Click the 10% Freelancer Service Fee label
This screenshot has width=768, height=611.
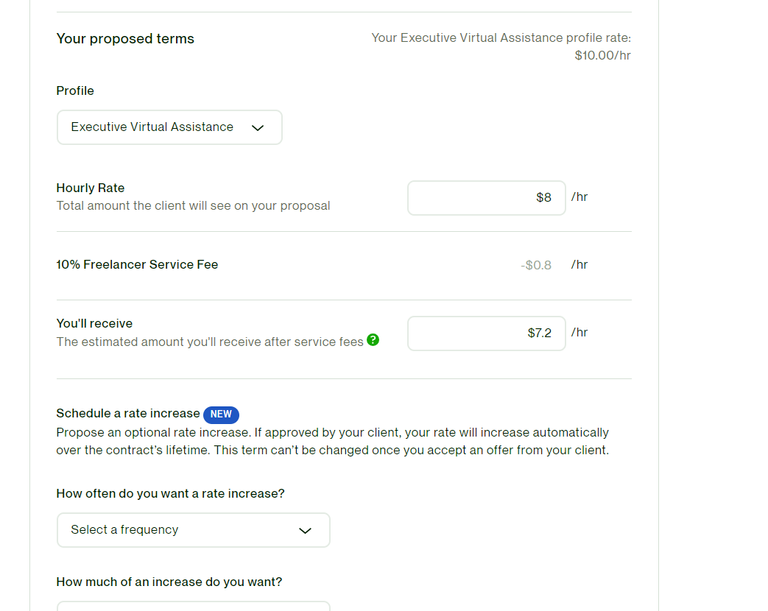pyautogui.click(x=137, y=265)
